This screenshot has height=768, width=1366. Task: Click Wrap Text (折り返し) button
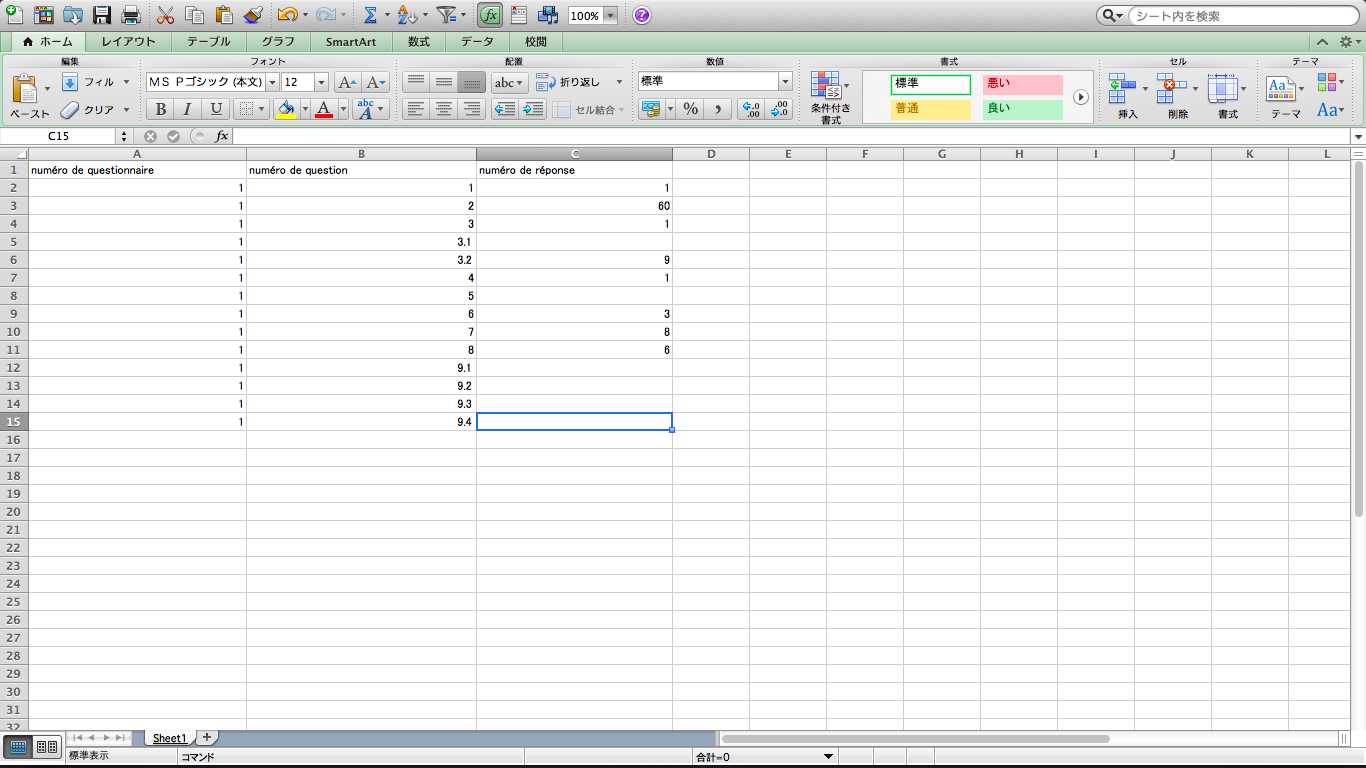(569, 82)
